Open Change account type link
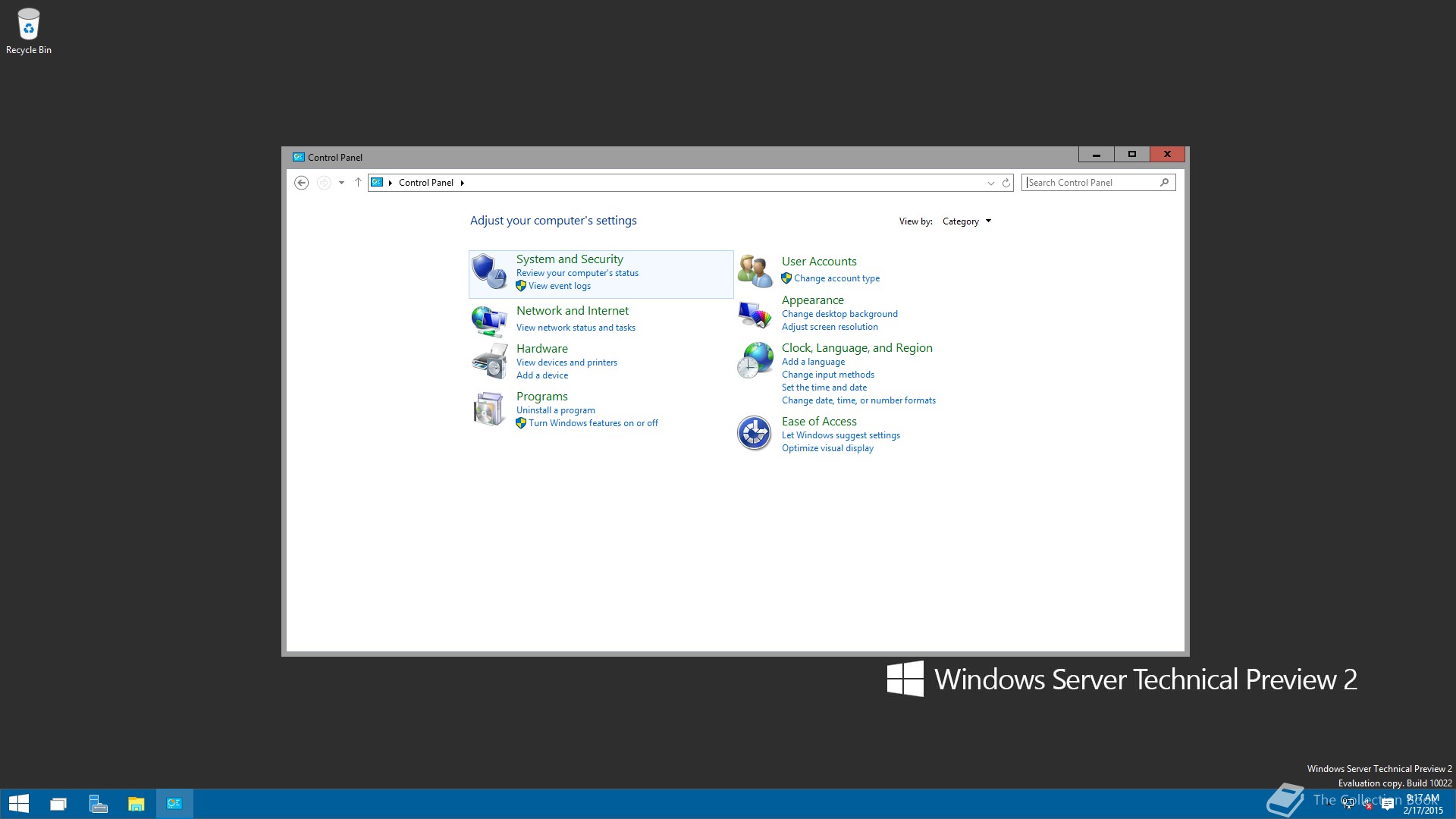The image size is (1456, 819). (x=836, y=278)
